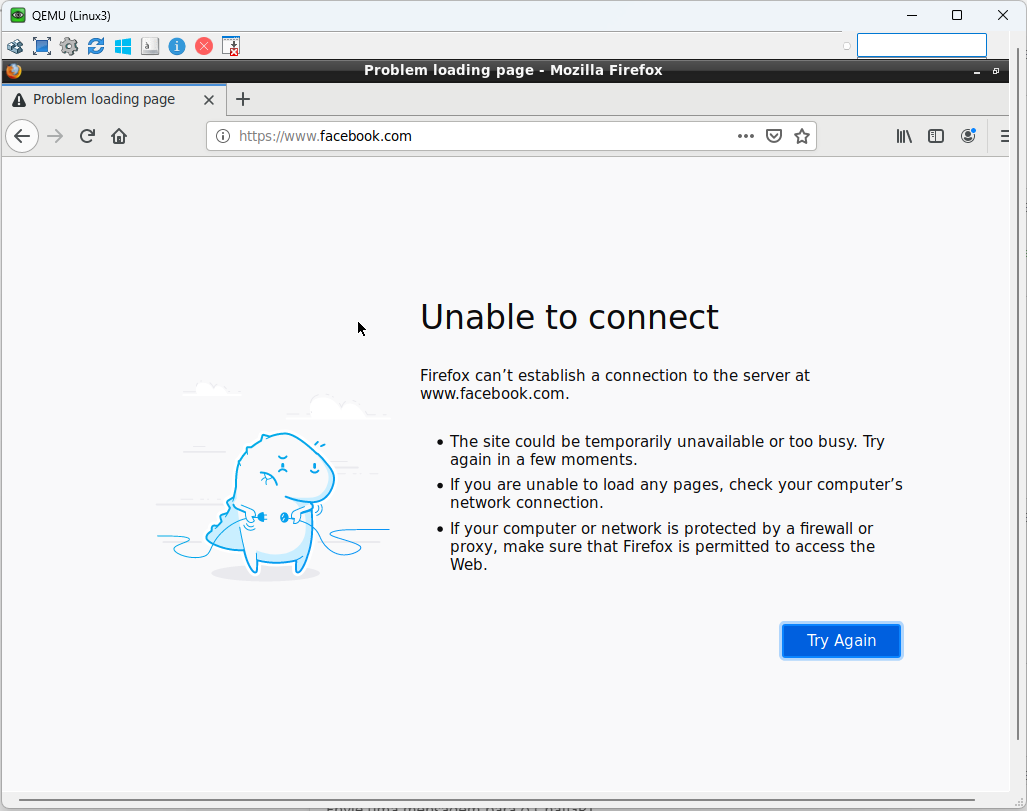Click the horizontal scrollbar at the bottom
This screenshot has height=811, width=1027.
496,800
